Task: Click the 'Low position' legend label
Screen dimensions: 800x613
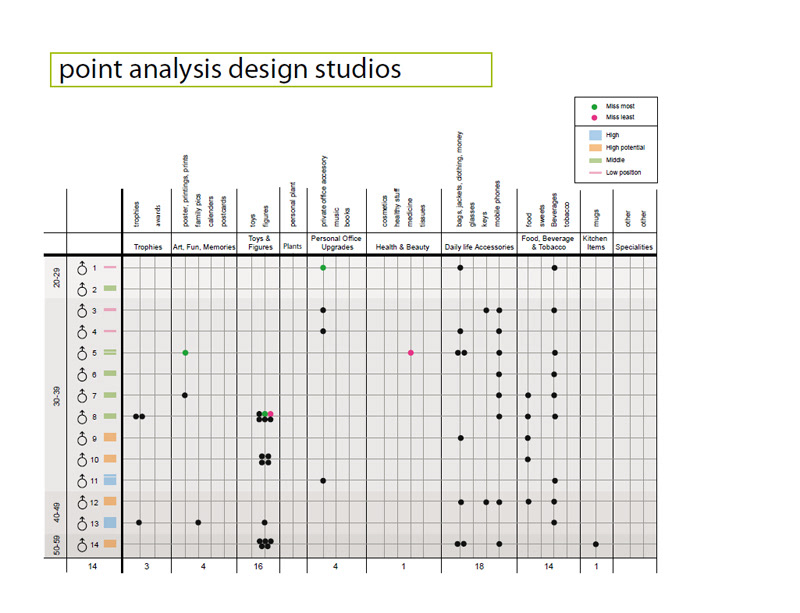Action: tap(623, 173)
